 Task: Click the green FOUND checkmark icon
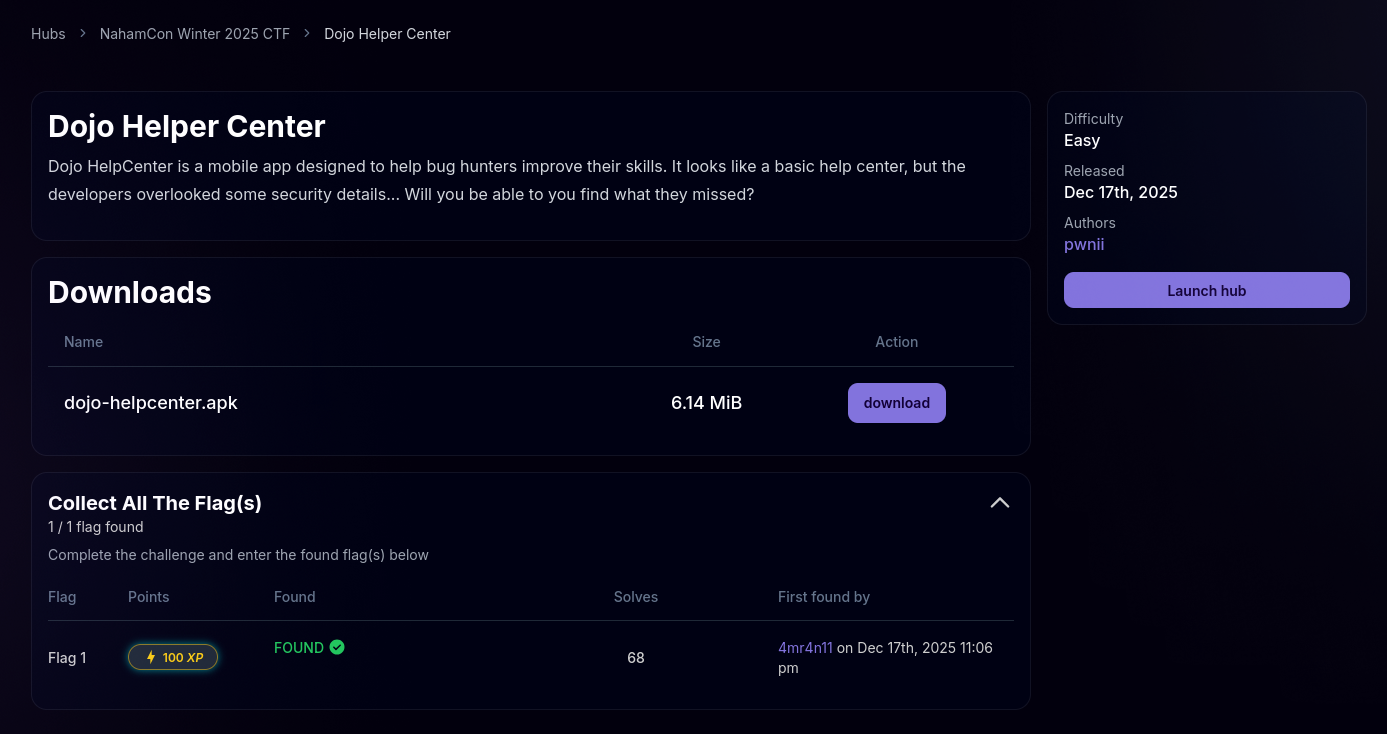tap(337, 647)
